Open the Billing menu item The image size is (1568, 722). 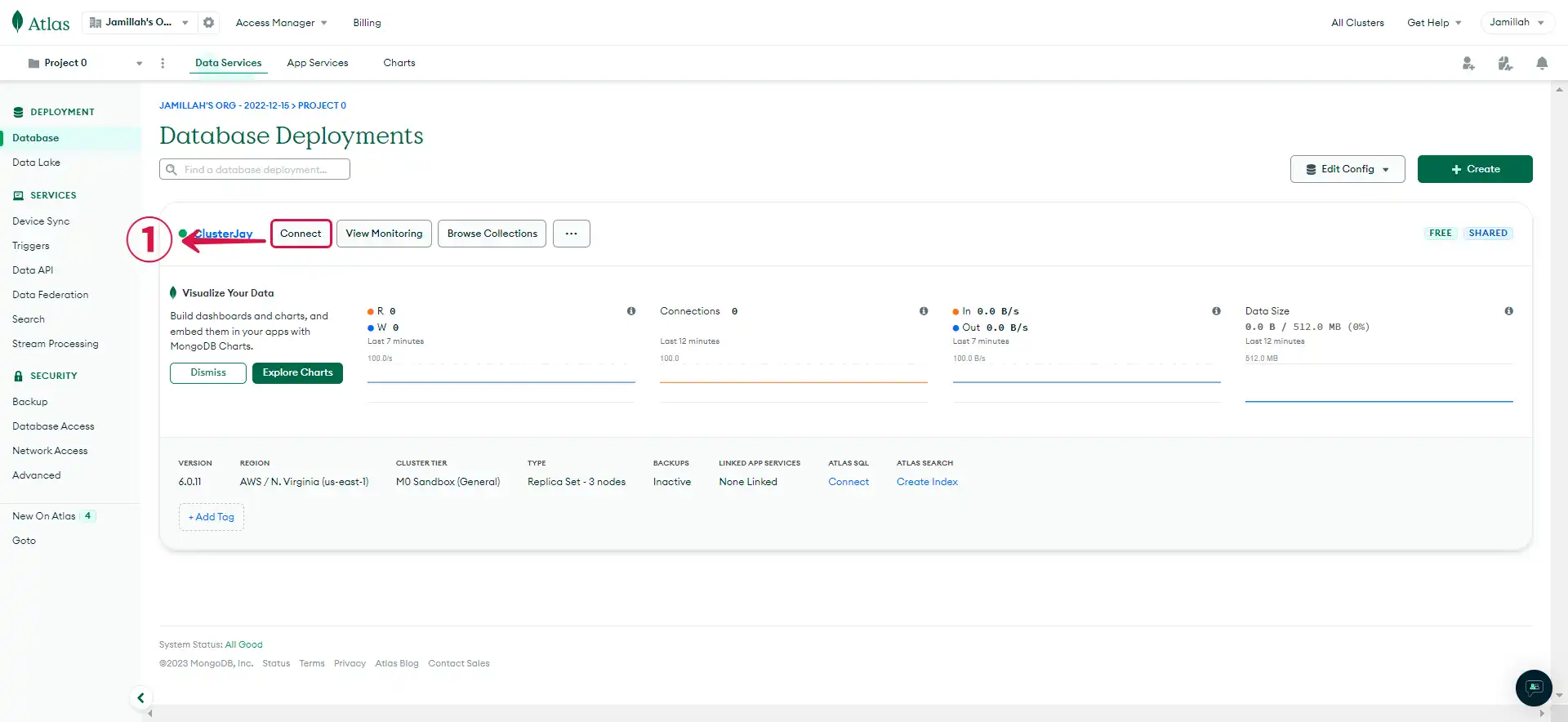(367, 23)
